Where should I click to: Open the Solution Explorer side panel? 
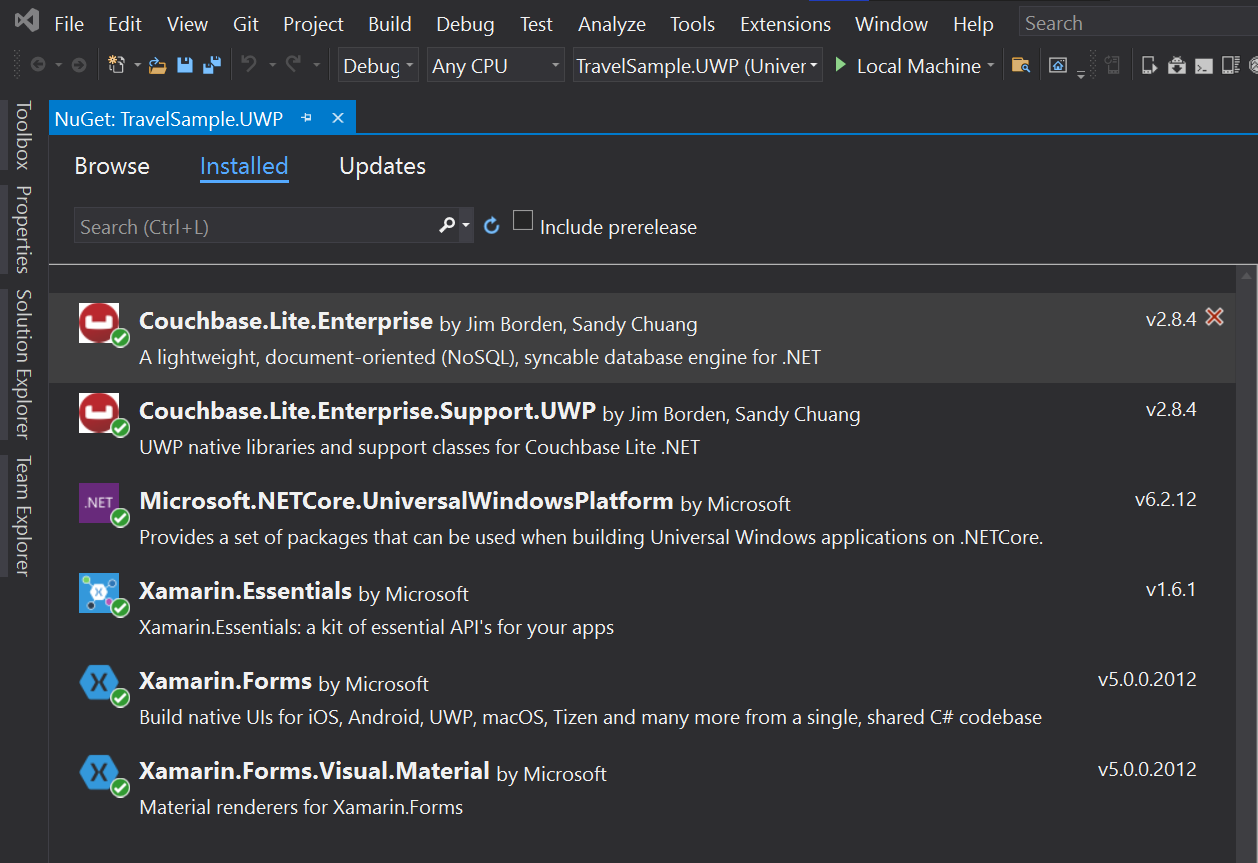(x=23, y=364)
